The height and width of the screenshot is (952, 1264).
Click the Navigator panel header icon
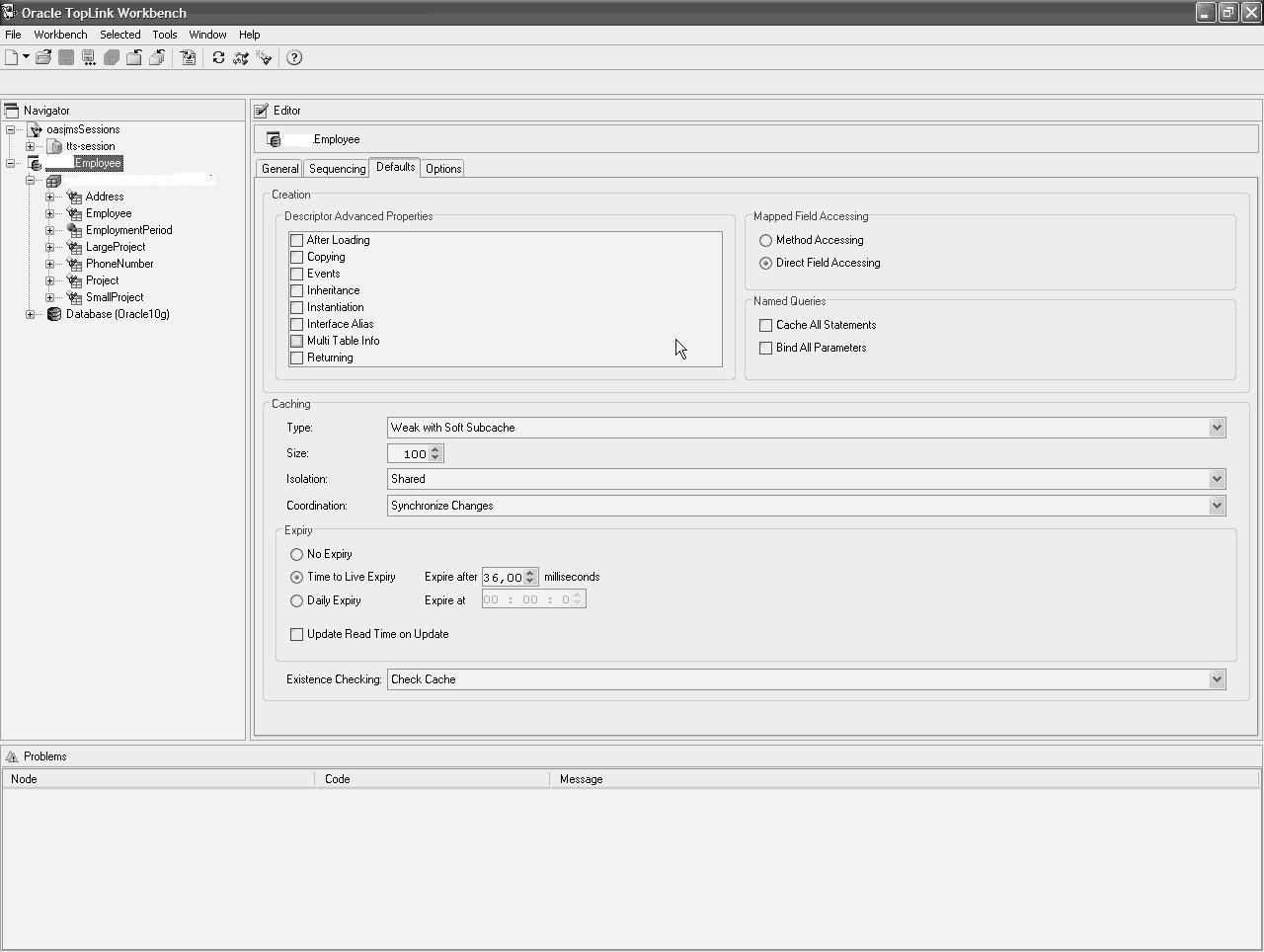(12, 111)
